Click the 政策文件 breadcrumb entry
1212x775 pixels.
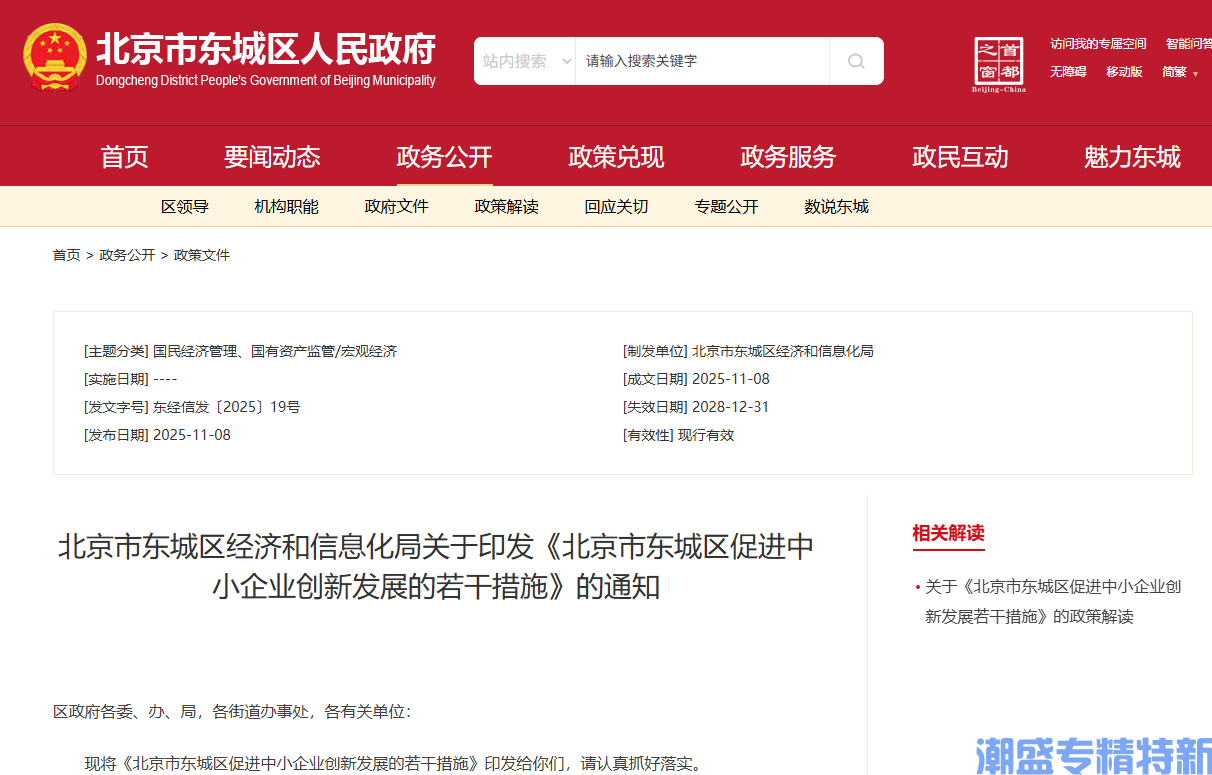pyautogui.click(x=201, y=255)
